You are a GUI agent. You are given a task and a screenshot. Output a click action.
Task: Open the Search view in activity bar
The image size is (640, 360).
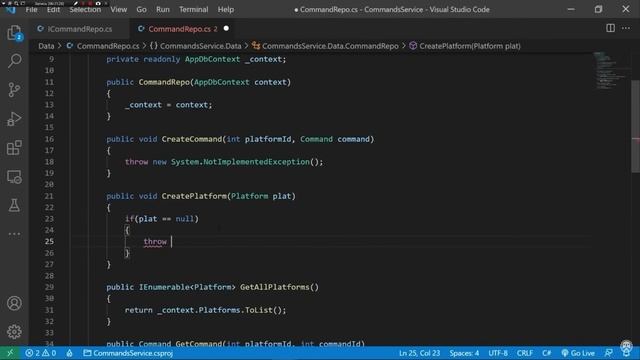click(x=14, y=61)
